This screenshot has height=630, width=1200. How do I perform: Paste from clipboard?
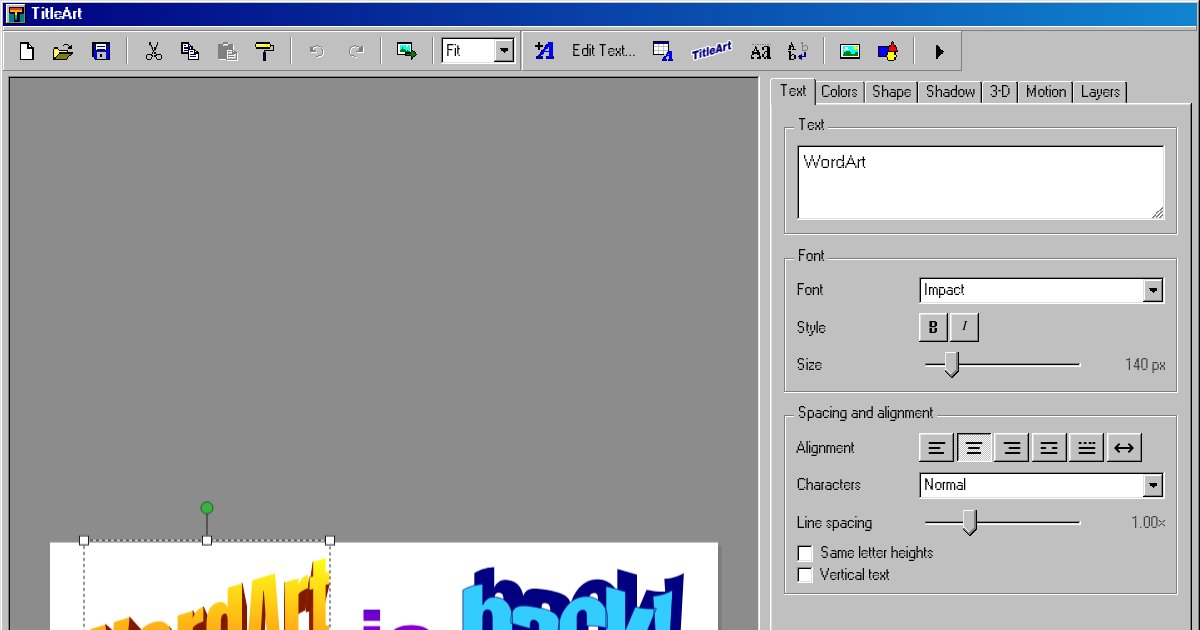click(x=227, y=51)
